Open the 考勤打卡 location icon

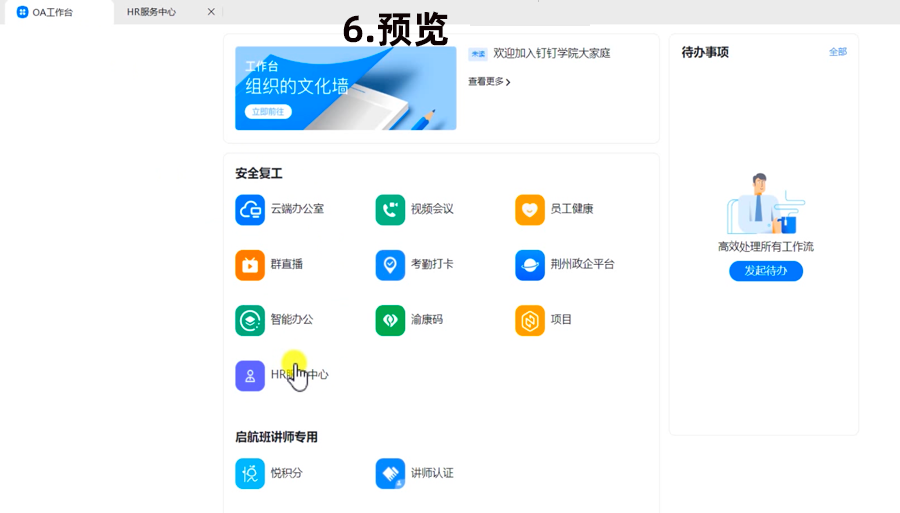[x=390, y=265]
